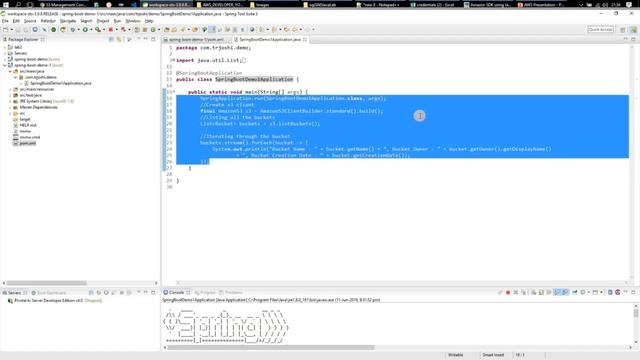Open S3 Management Console taskbar window

click(63, 4)
